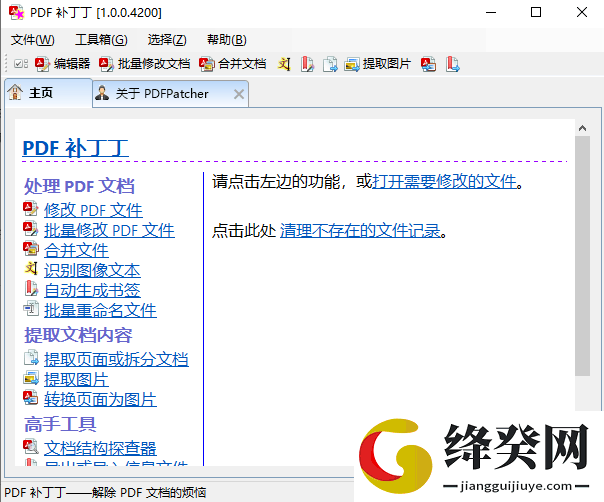Click the icon beside sidebar 提取图片 link
Screen dimensions: 604x502
tap(31, 378)
